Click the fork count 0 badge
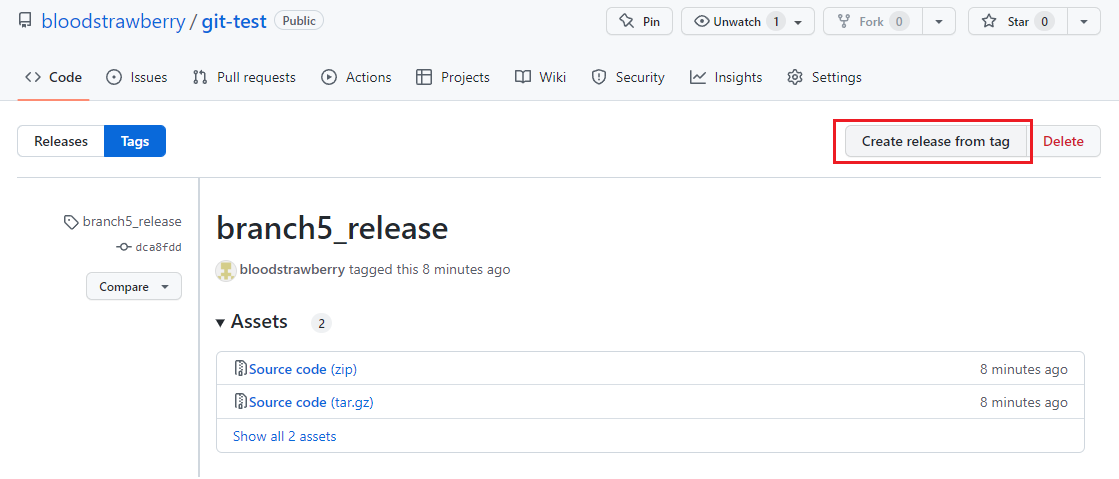This screenshot has height=479, width=1119. point(898,21)
